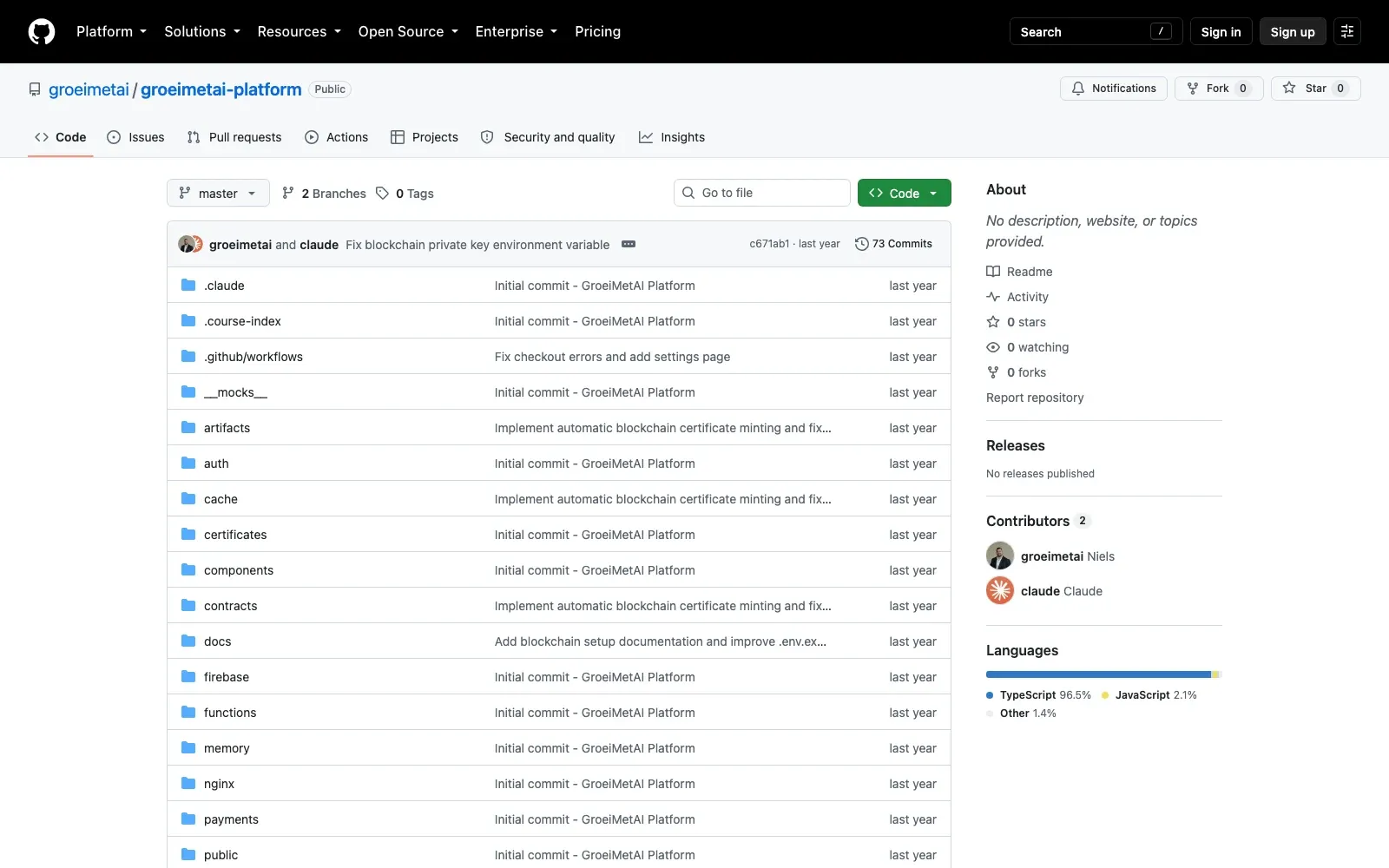Click the Sign up button
This screenshot has height=868, width=1389.
1293,31
